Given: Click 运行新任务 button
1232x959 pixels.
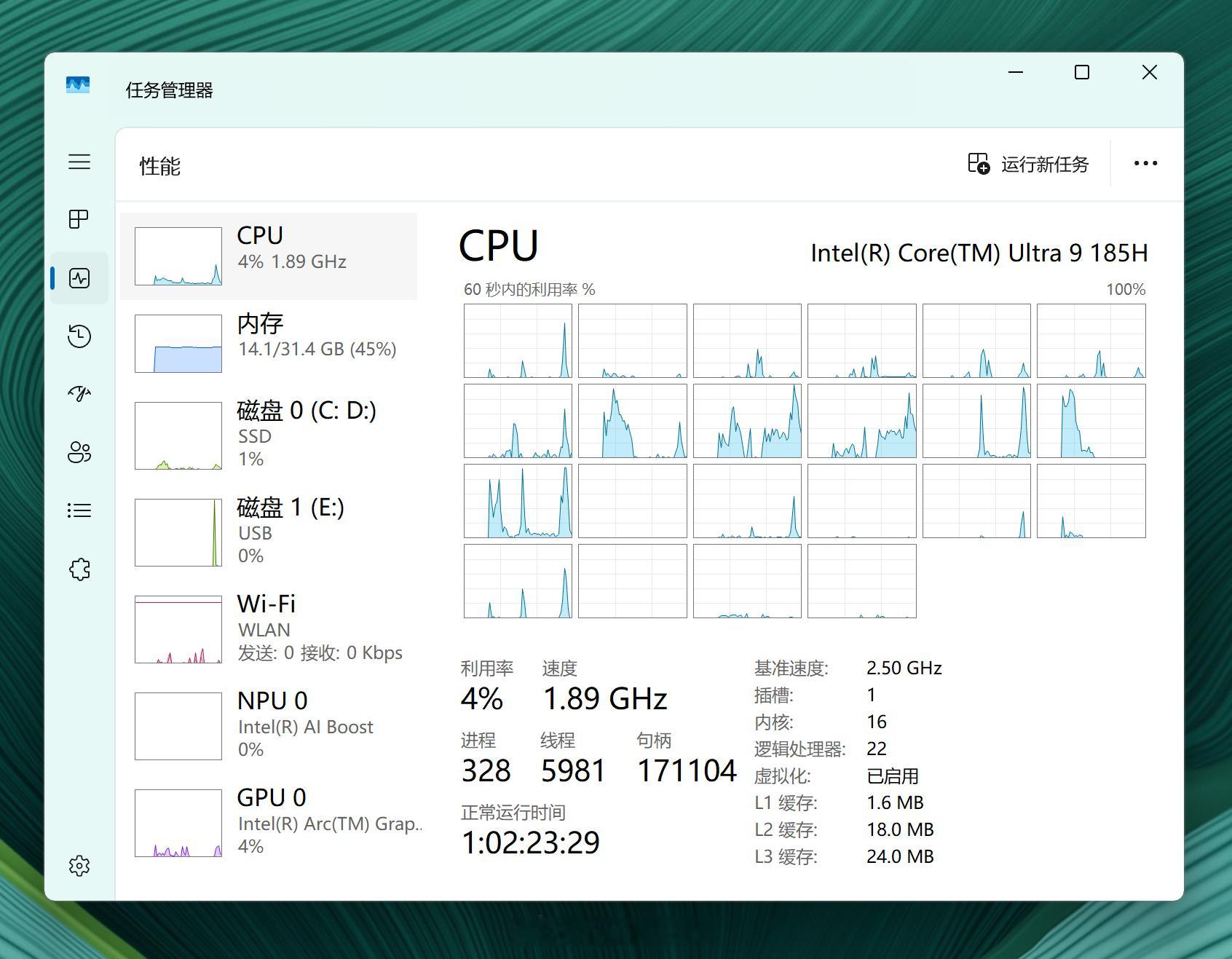Looking at the screenshot, I should coord(1028,164).
